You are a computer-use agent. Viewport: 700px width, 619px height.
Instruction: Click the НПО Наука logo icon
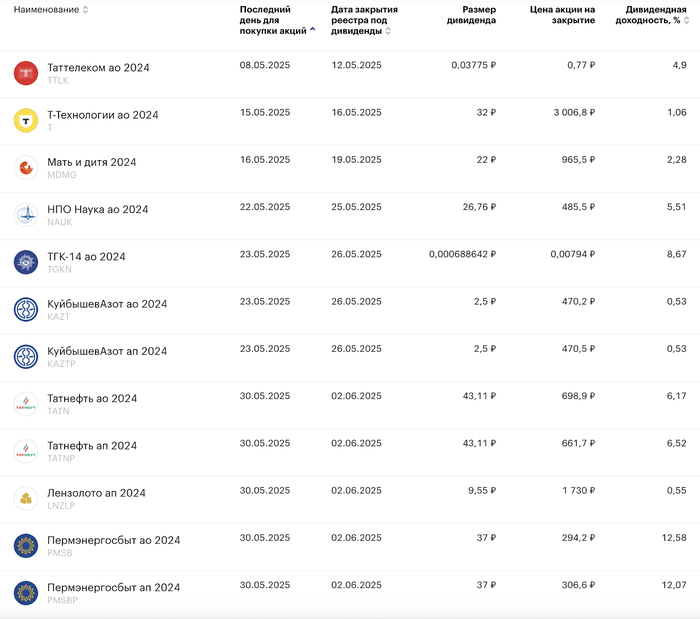click(25, 215)
